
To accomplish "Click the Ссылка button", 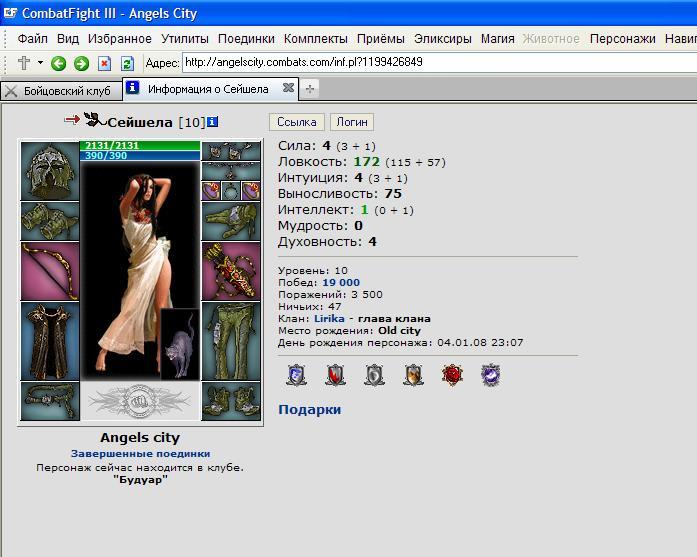I will tap(296, 122).
